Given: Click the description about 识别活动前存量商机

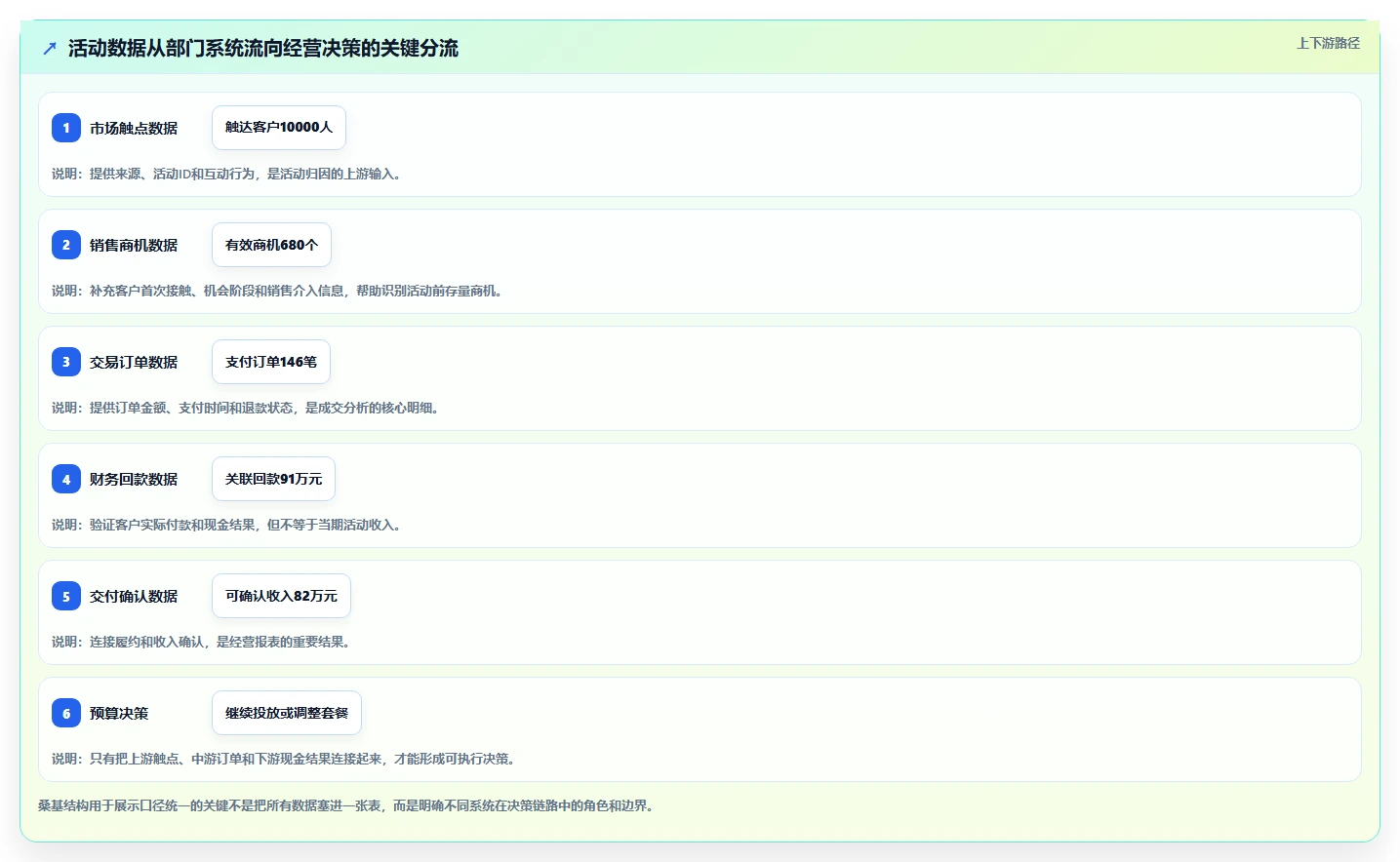Looking at the screenshot, I should click(x=279, y=291).
